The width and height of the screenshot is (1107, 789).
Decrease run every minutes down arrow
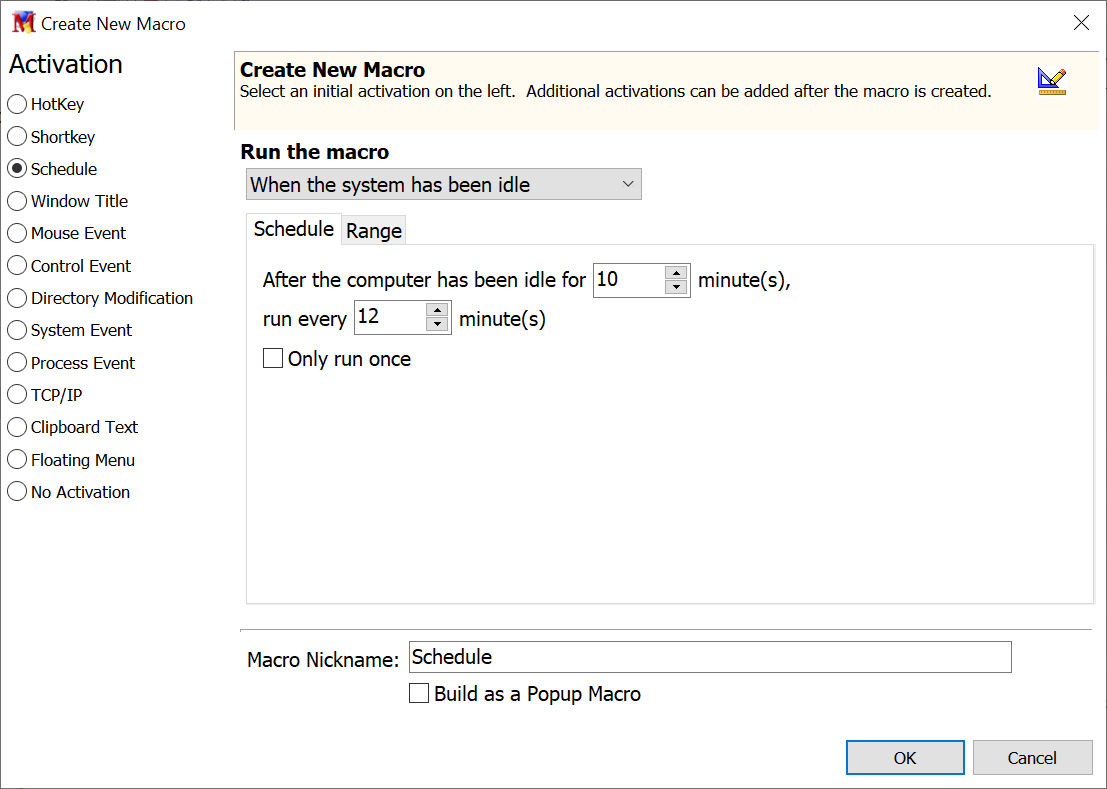point(437,325)
